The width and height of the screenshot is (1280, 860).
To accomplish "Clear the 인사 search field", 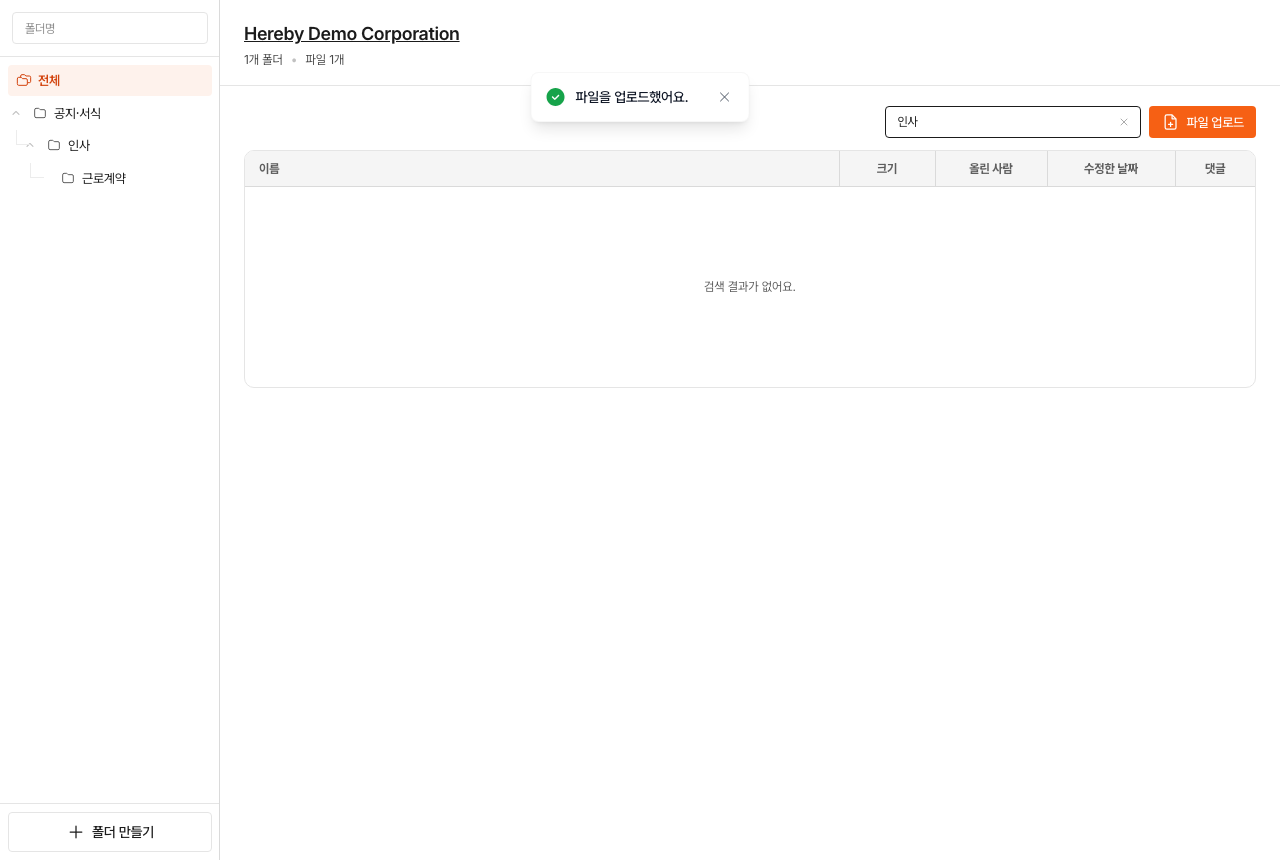I will tap(1123, 122).
